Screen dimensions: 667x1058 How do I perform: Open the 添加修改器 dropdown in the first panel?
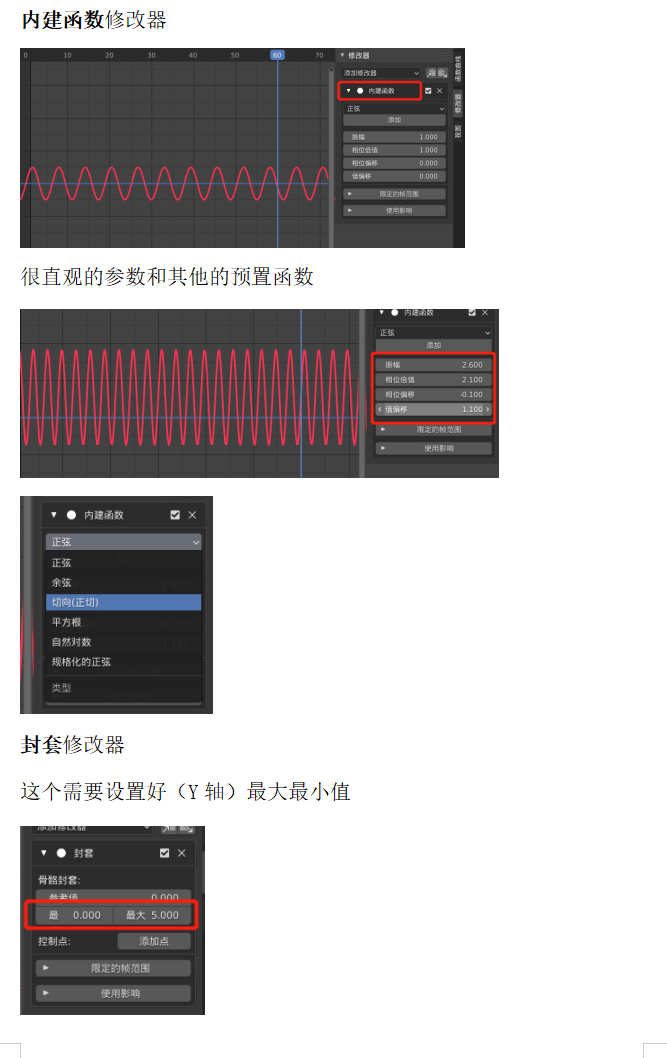[x=381, y=73]
